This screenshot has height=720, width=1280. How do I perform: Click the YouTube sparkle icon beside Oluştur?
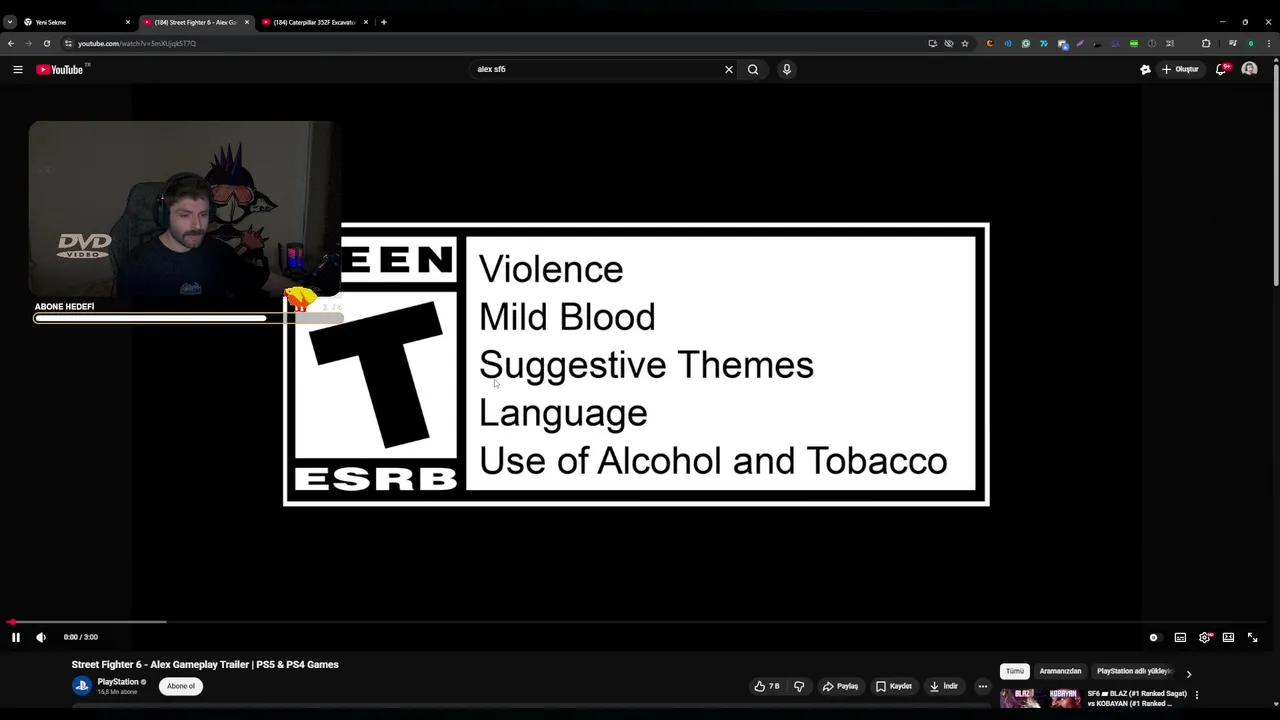click(x=1145, y=69)
